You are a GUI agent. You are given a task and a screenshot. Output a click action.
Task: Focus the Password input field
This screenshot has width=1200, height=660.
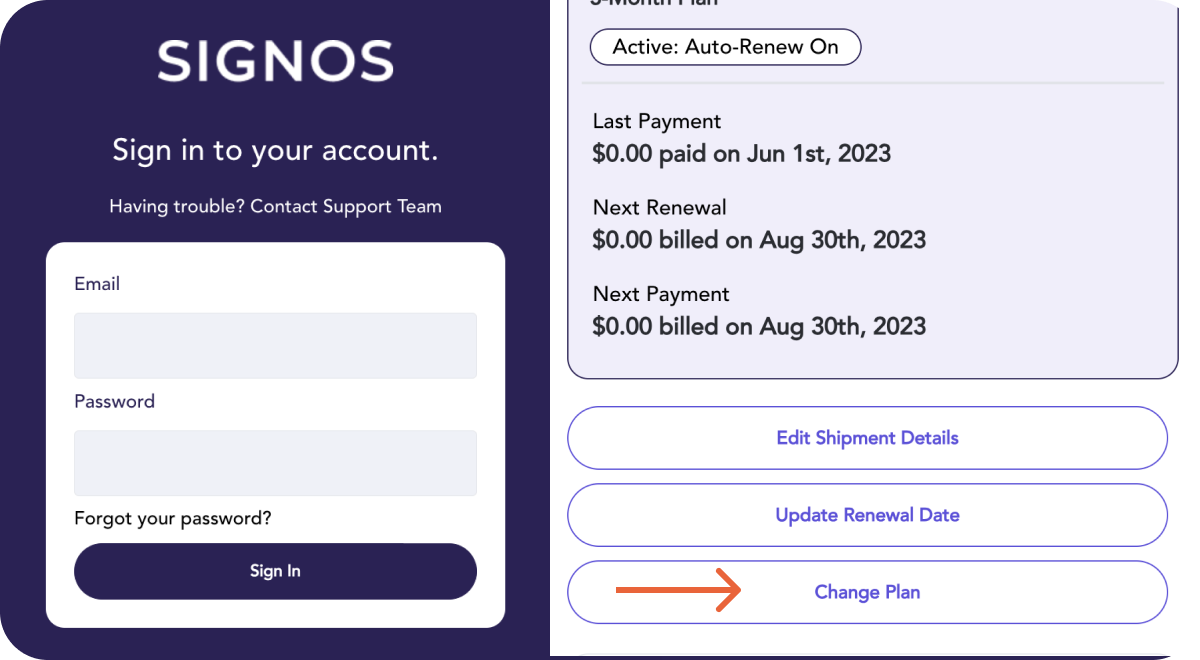(x=275, y=462)
